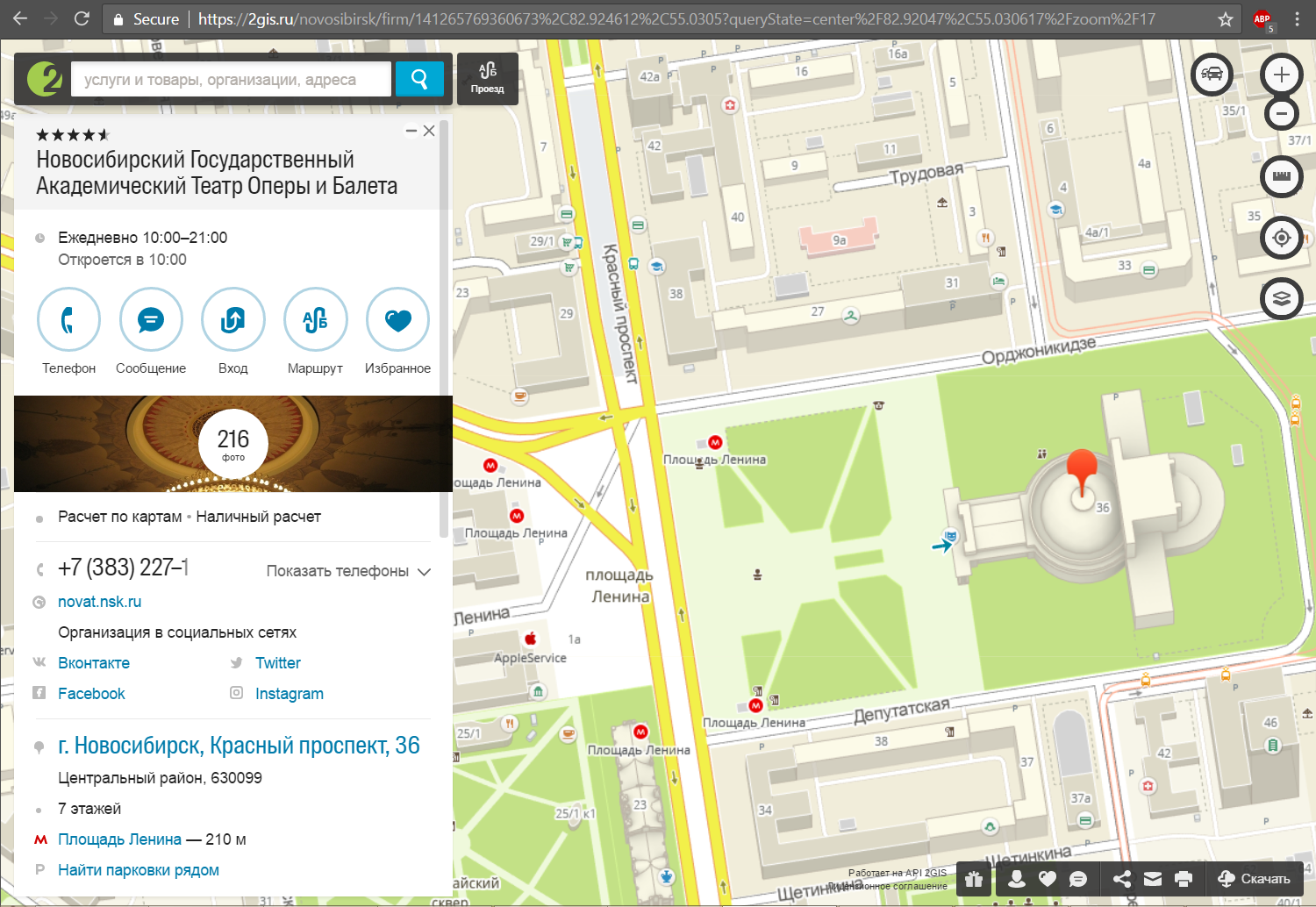1316x907 pixels.
Task: Zoom out the map with minus button
Action: (x=1282, y=113)
